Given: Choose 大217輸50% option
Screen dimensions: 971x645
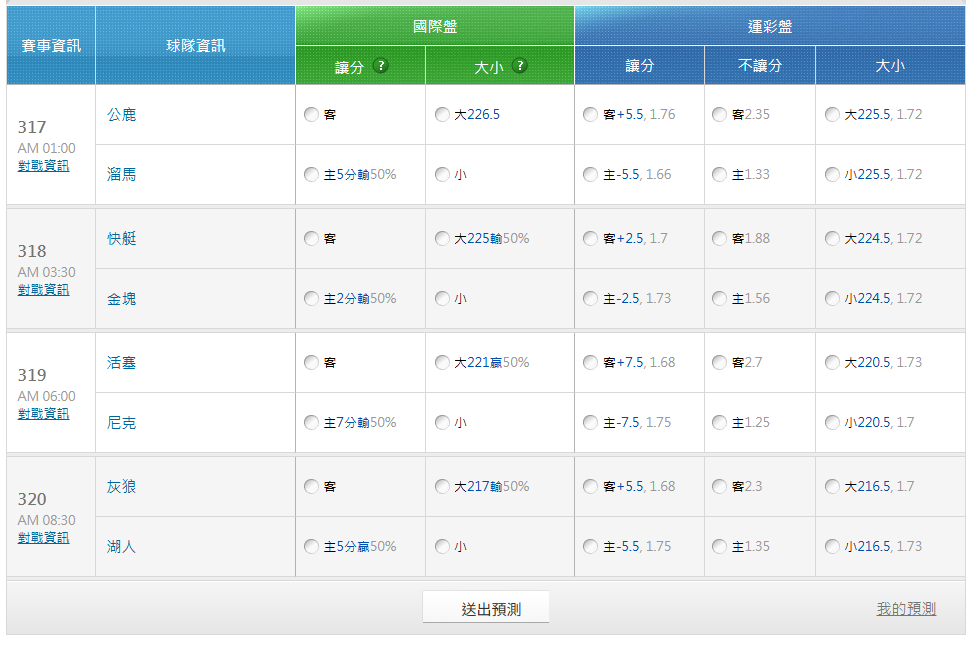Looking at the screenshot, I should [442, 487].
